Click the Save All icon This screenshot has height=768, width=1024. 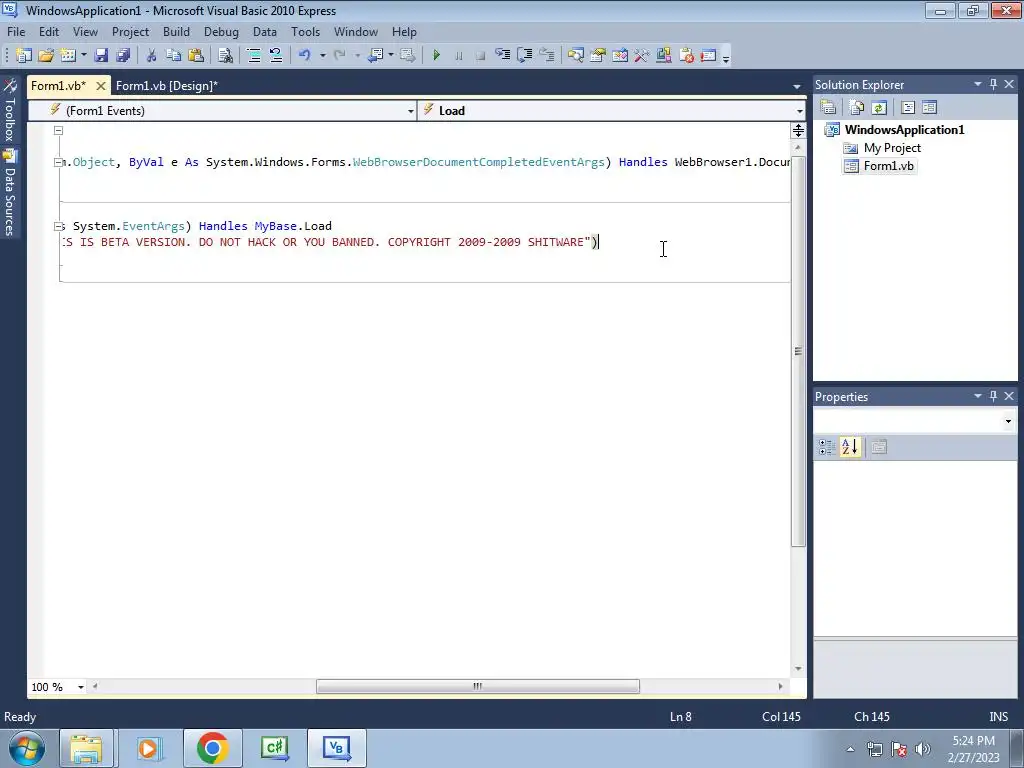123,56
